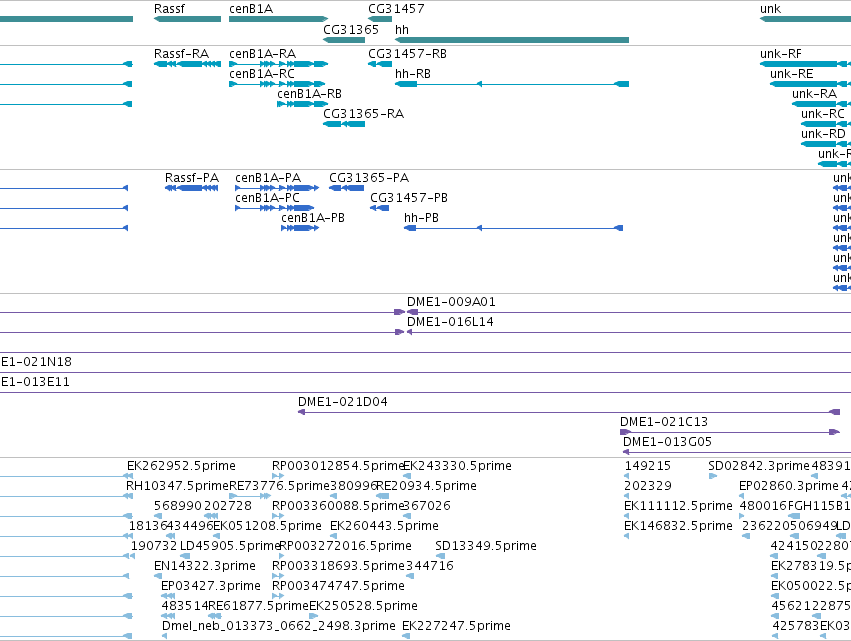Select the unk-RC transcript label
The image size is (851, 641).
pyautogui.click(x=823, y=114)
